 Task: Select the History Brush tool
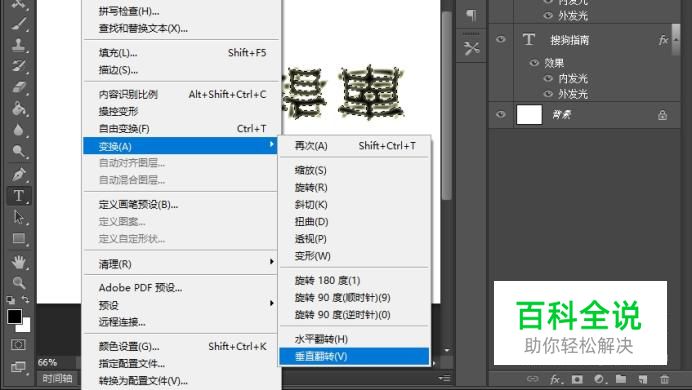pyautogui.click(x=18, y=66)
